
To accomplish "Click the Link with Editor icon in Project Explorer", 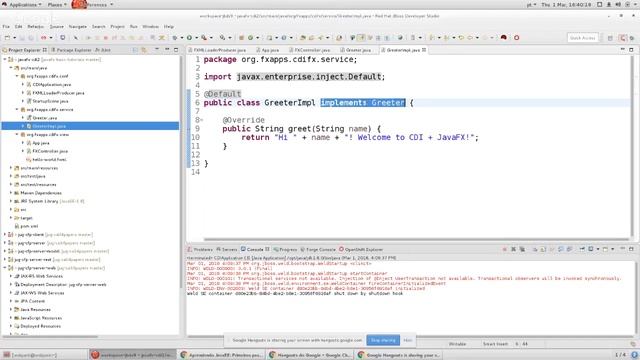I will (x=144, y=50).
